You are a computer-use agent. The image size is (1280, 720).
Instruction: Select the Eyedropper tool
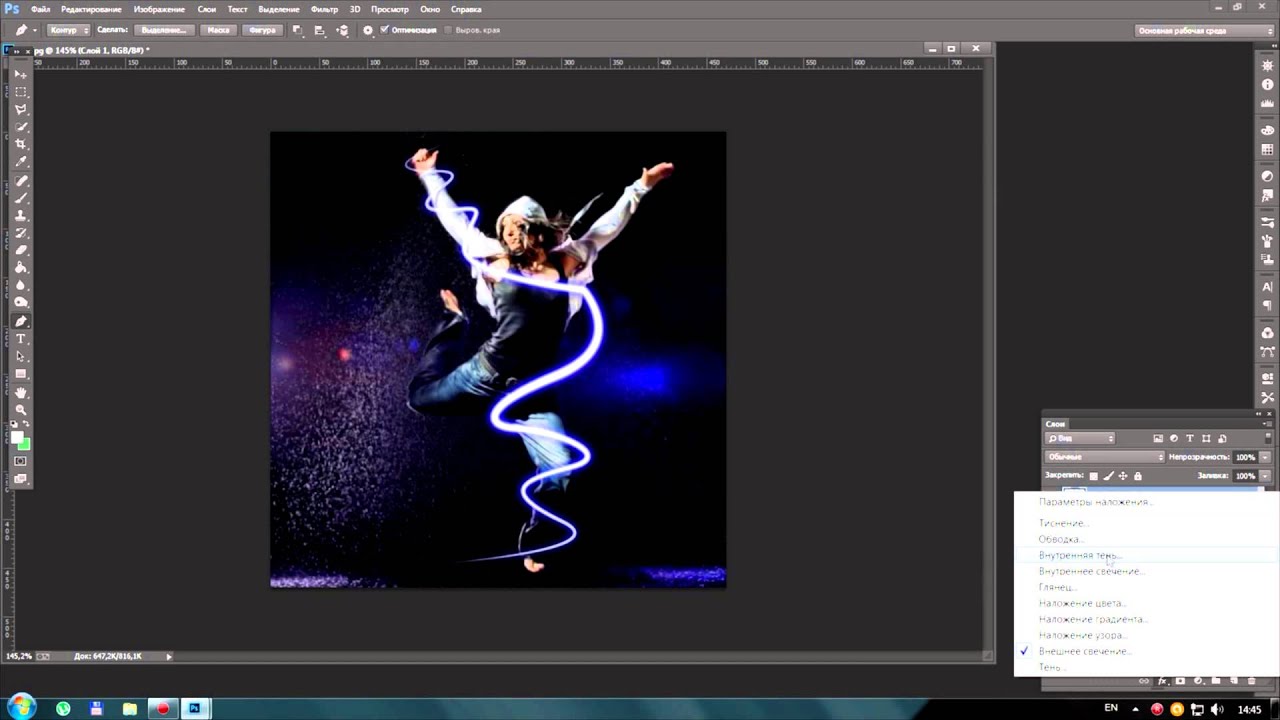tap(21, 161)
